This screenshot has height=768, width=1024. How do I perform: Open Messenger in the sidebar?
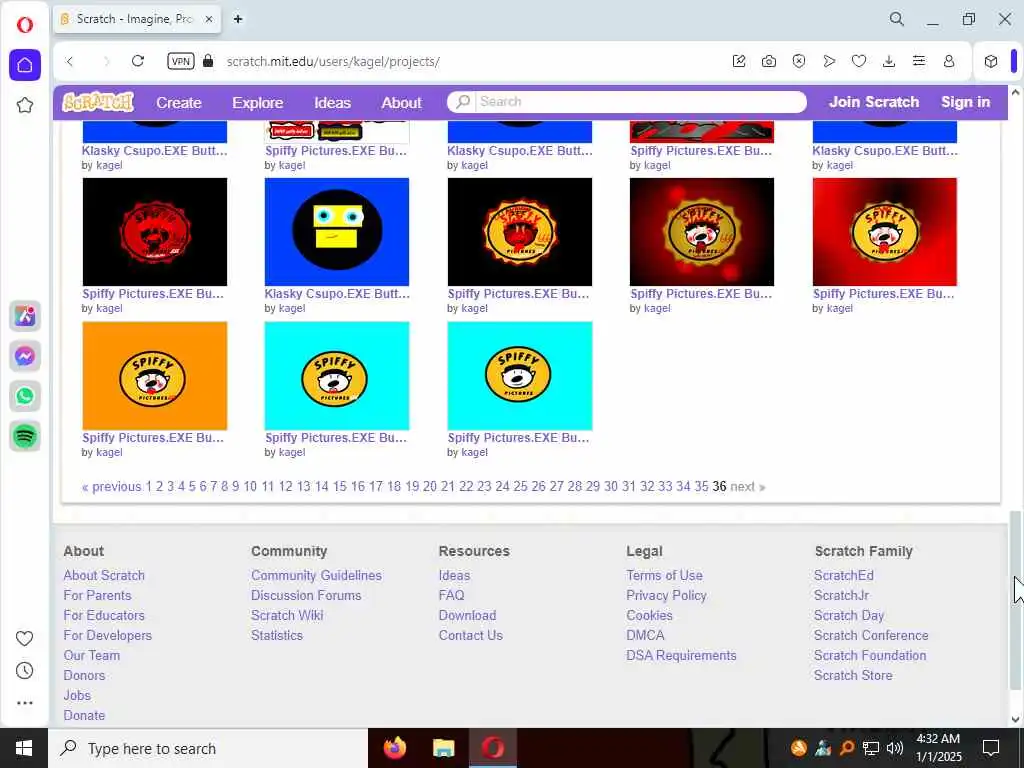coord(25,356)
